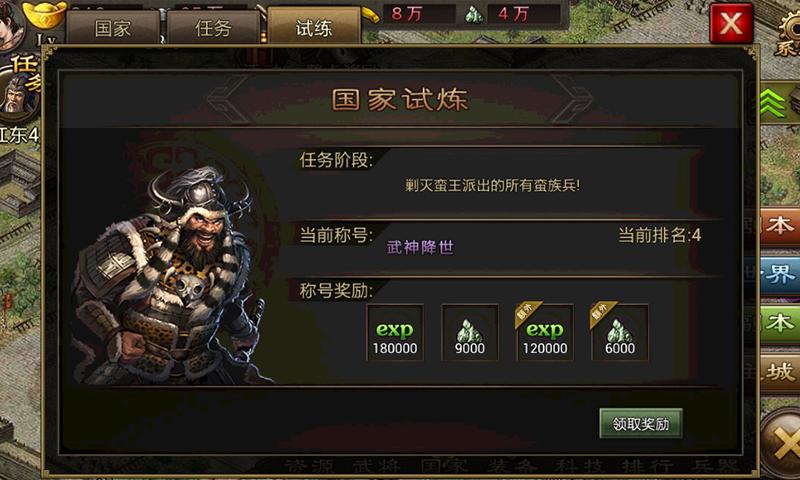
Task: Click the 180000 exp reward icon
Action: point(395,333)
